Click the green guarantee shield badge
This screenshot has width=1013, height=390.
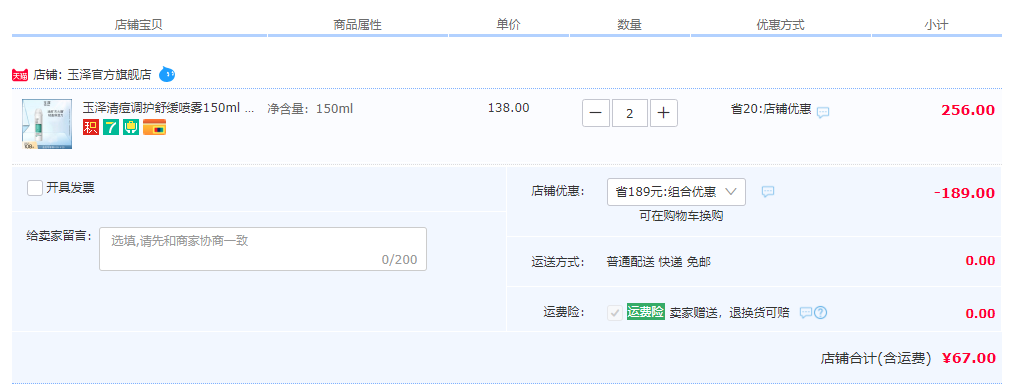(131, 128)
